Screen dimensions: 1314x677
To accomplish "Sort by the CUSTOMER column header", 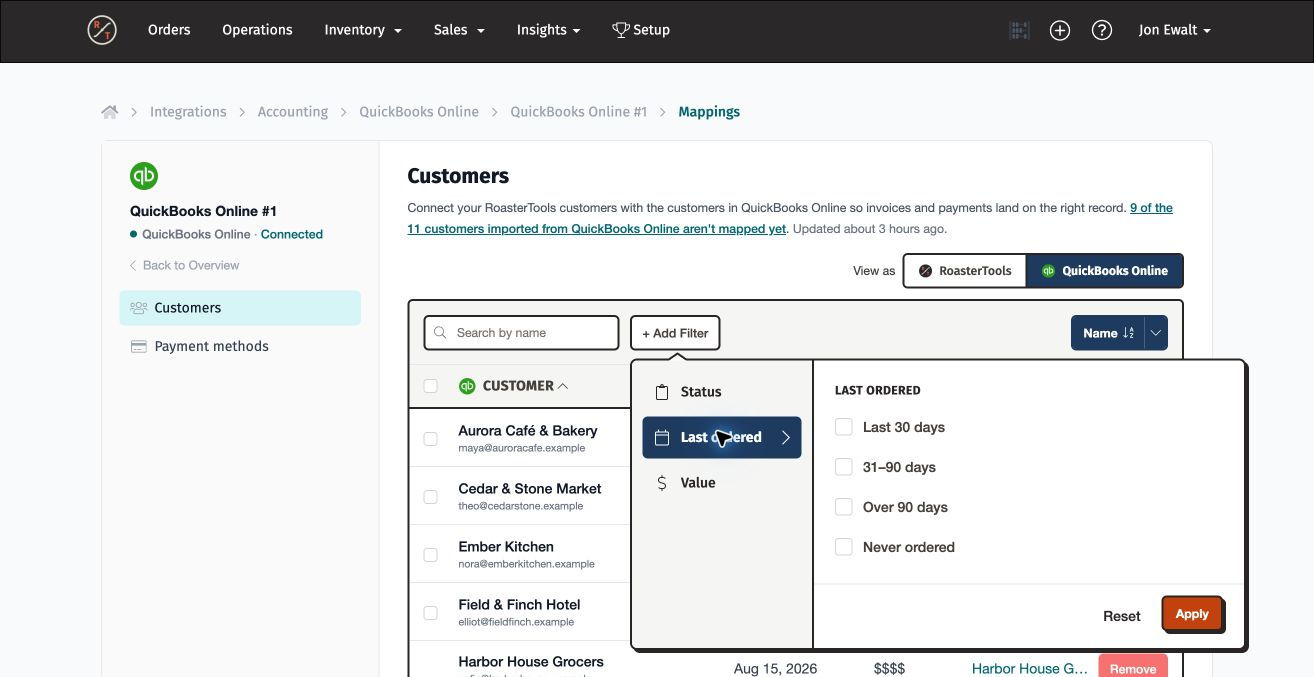I will tap(525, 386).
